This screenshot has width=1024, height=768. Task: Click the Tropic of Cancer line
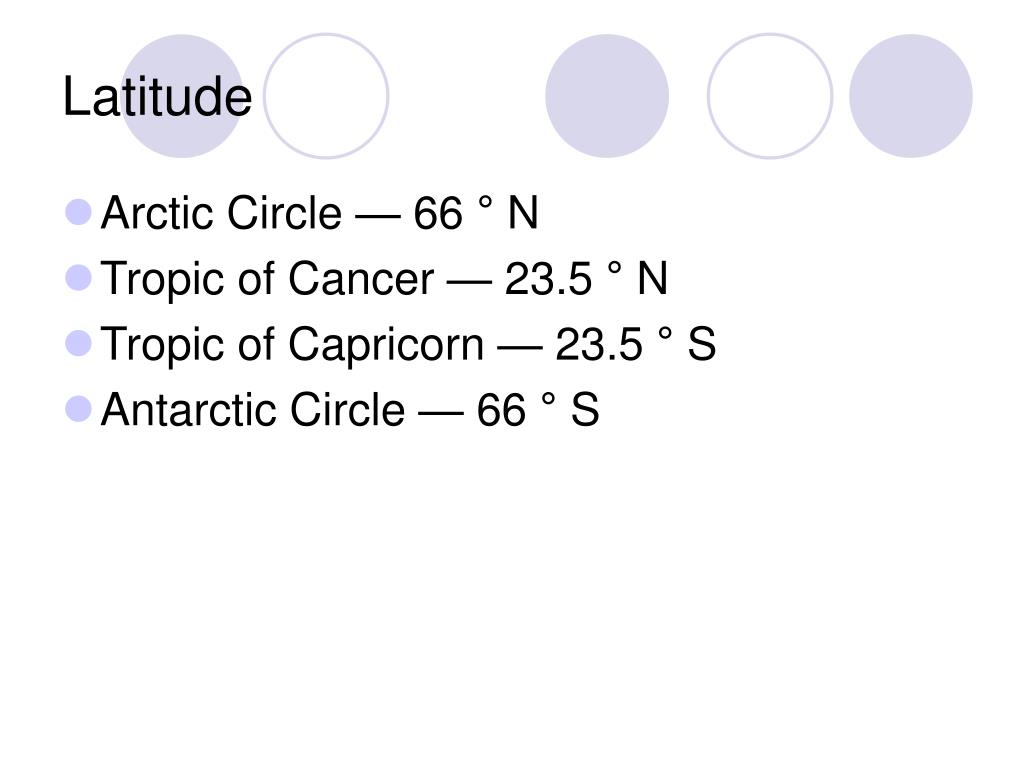click(384, 280)
